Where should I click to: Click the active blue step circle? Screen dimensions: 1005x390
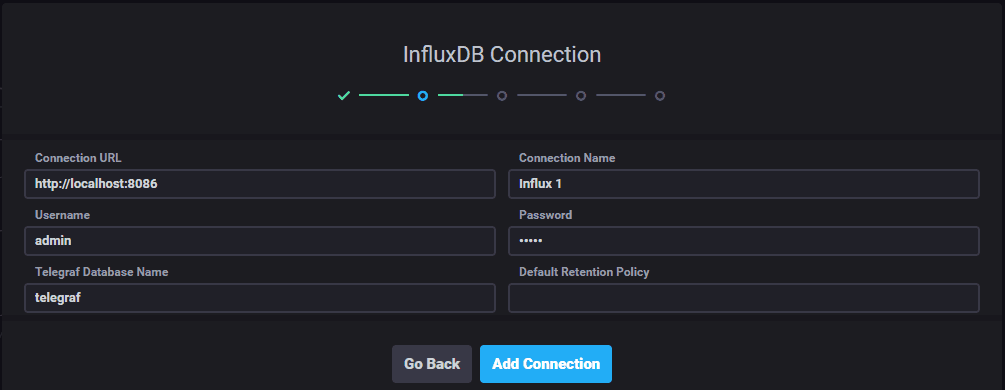point(423,96)
